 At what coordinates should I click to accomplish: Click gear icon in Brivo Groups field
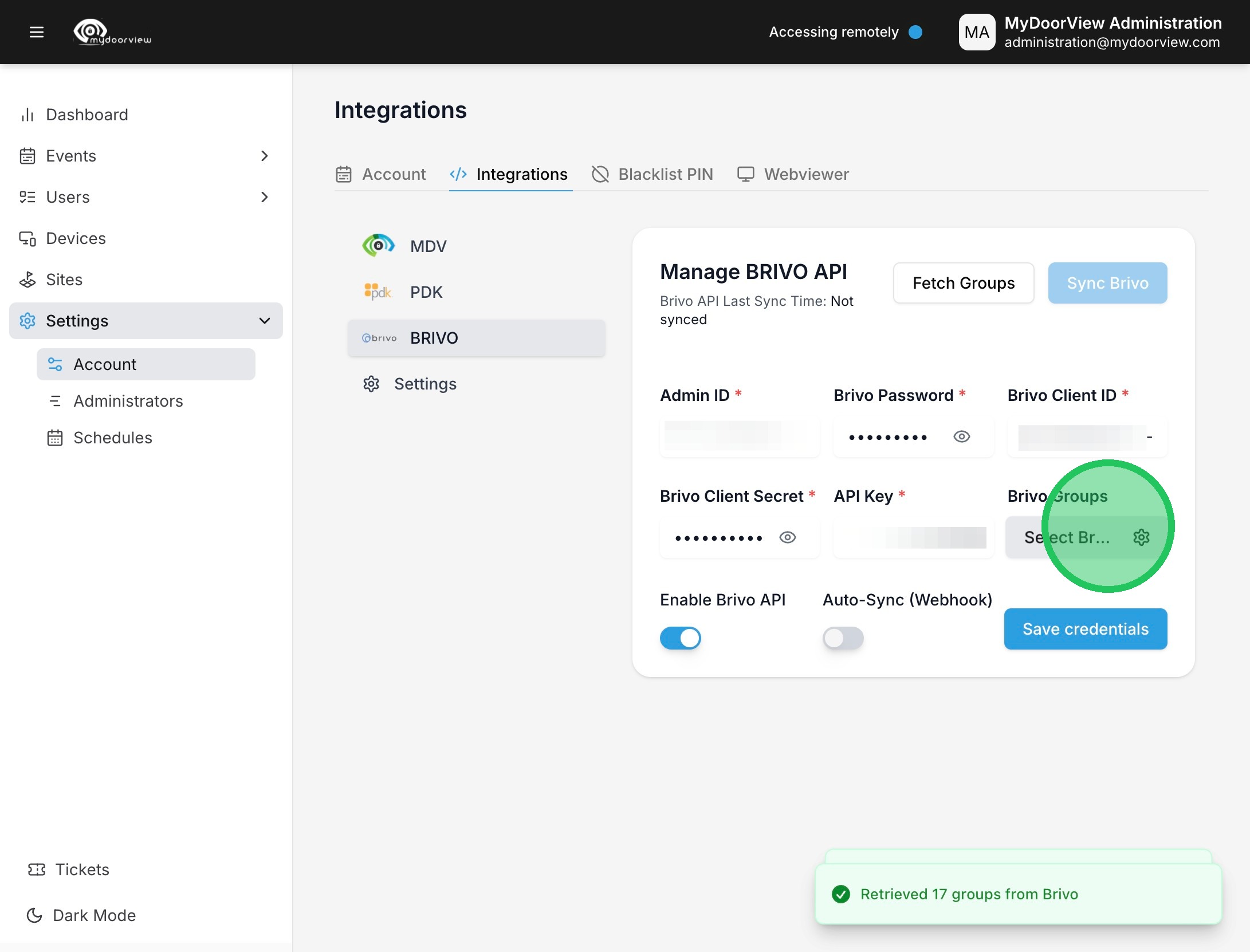(x=1141, y=537)
